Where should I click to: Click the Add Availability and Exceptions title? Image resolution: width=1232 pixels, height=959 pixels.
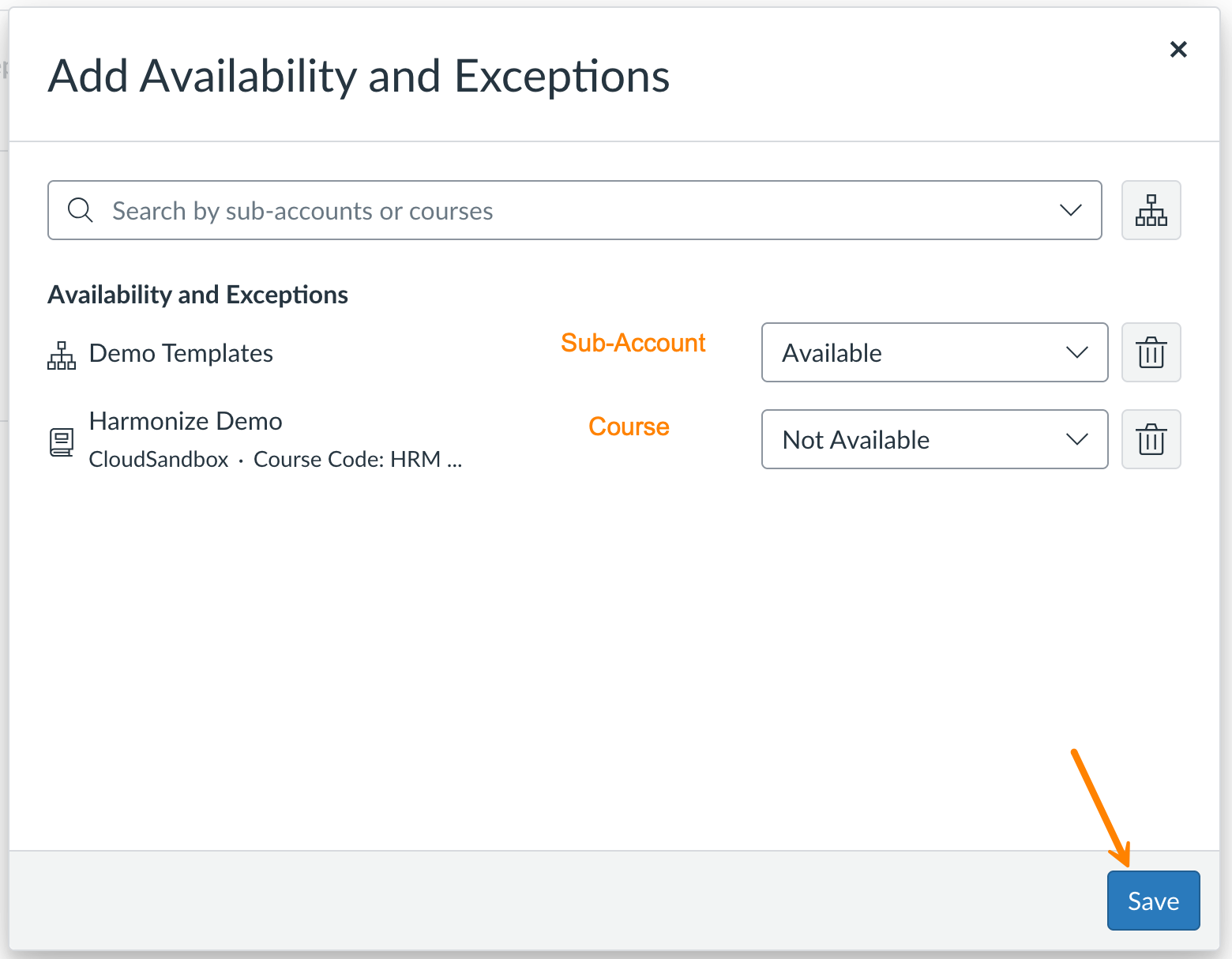click(x=359, y=77)
